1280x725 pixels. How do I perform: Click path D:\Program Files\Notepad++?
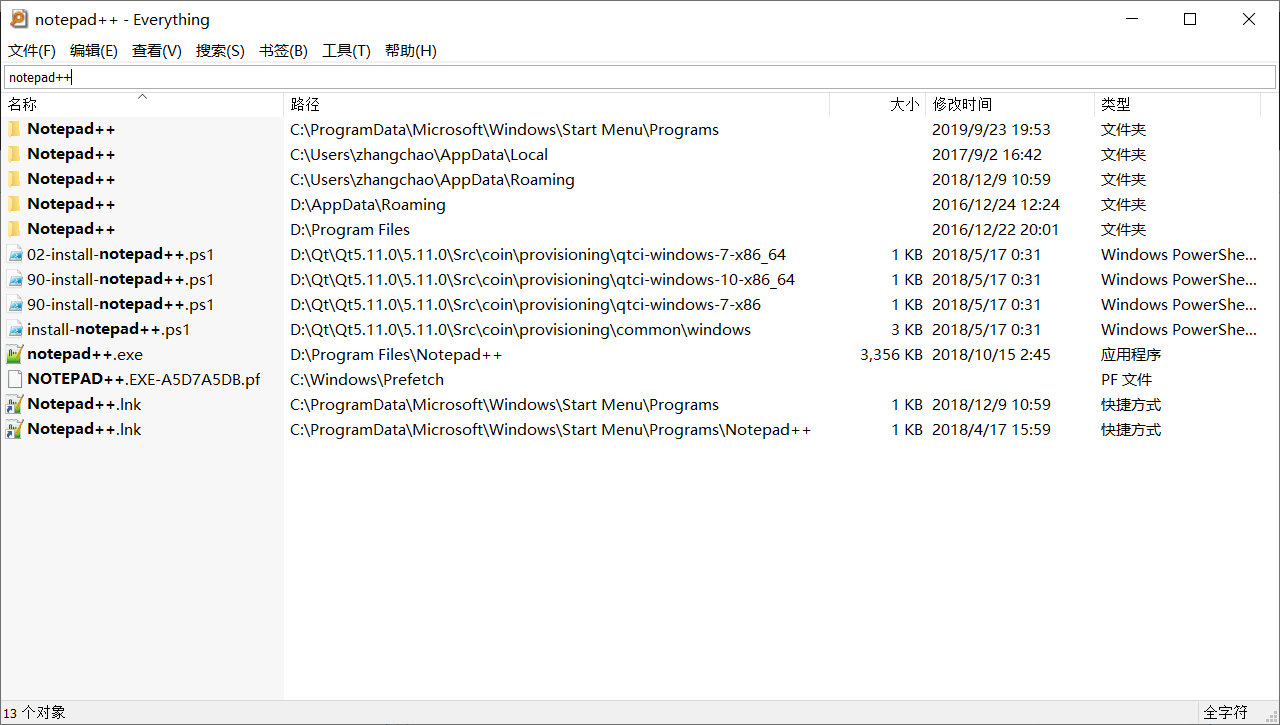pos(396,354)
